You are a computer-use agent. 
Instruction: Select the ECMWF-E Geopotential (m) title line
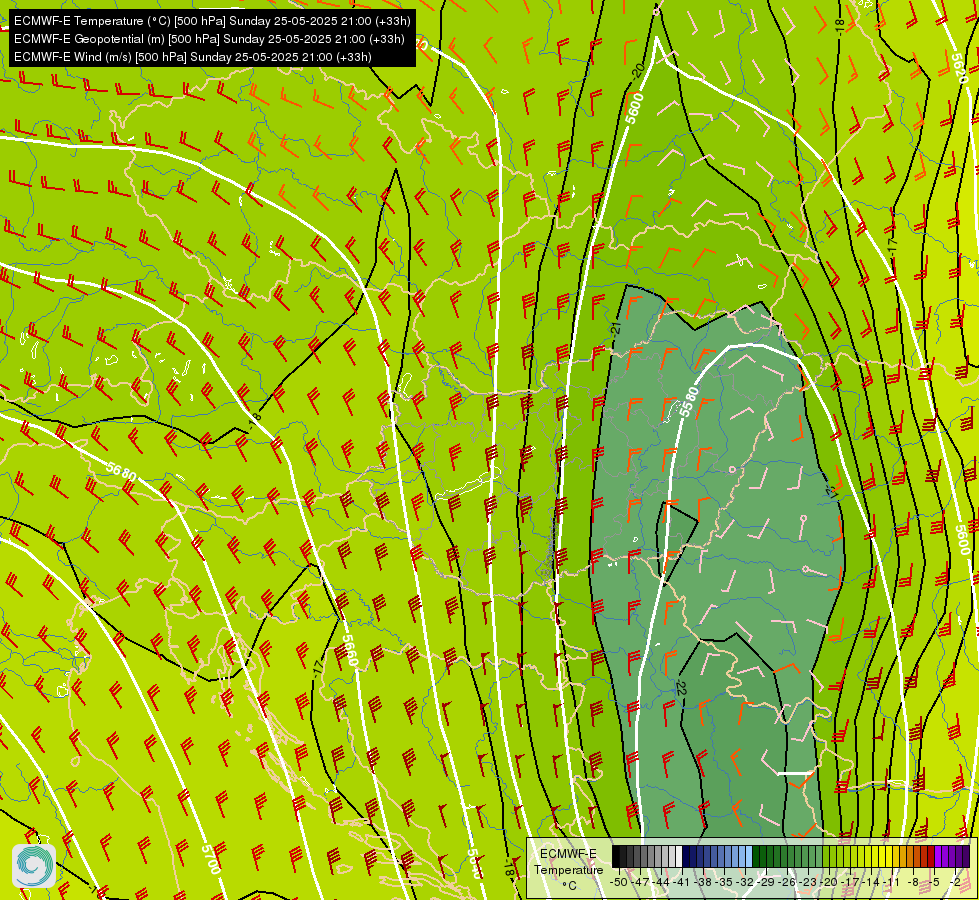(209, 39)
